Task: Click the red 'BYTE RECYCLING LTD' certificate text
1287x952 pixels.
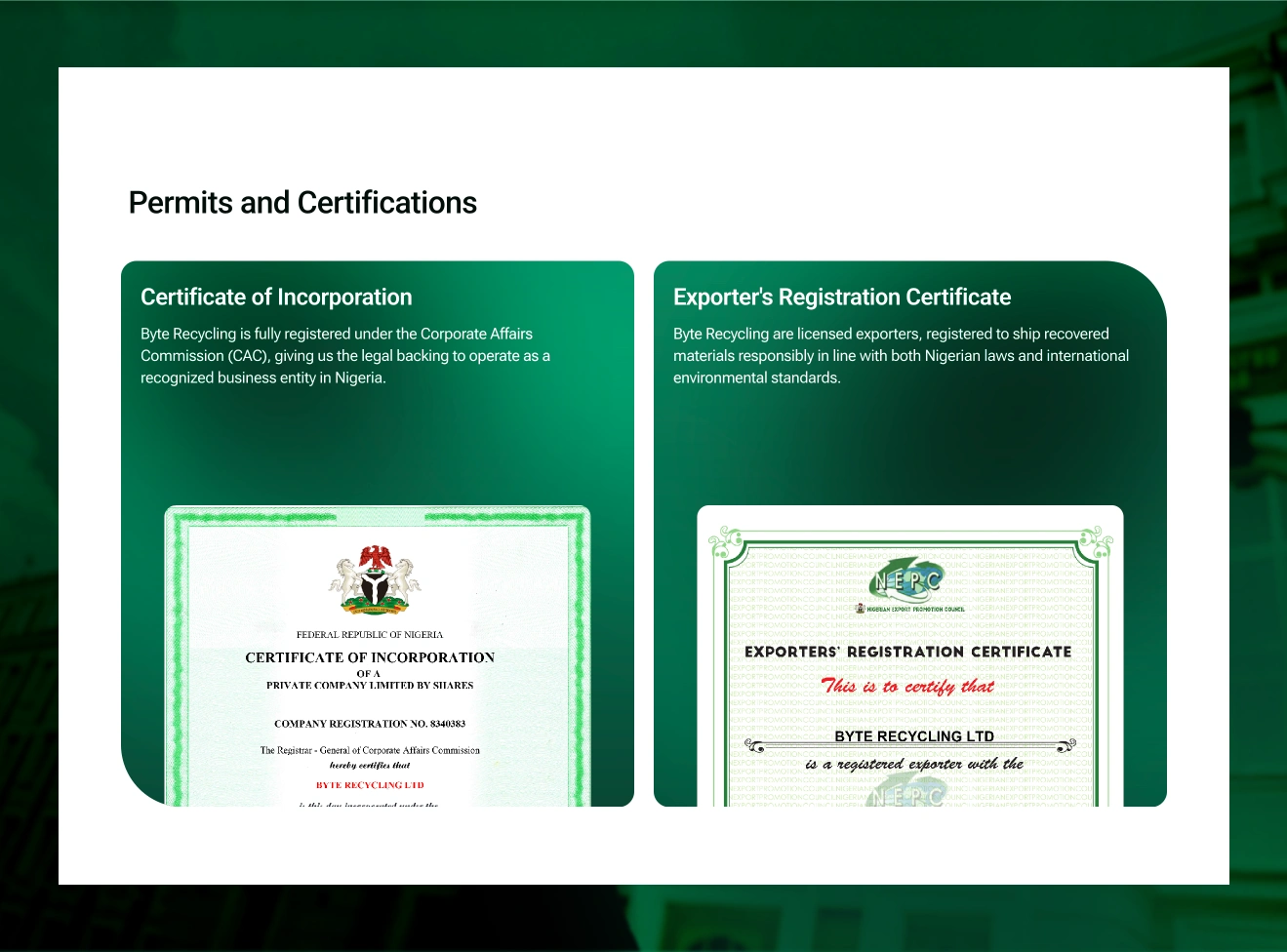Action: pos(370,785)
